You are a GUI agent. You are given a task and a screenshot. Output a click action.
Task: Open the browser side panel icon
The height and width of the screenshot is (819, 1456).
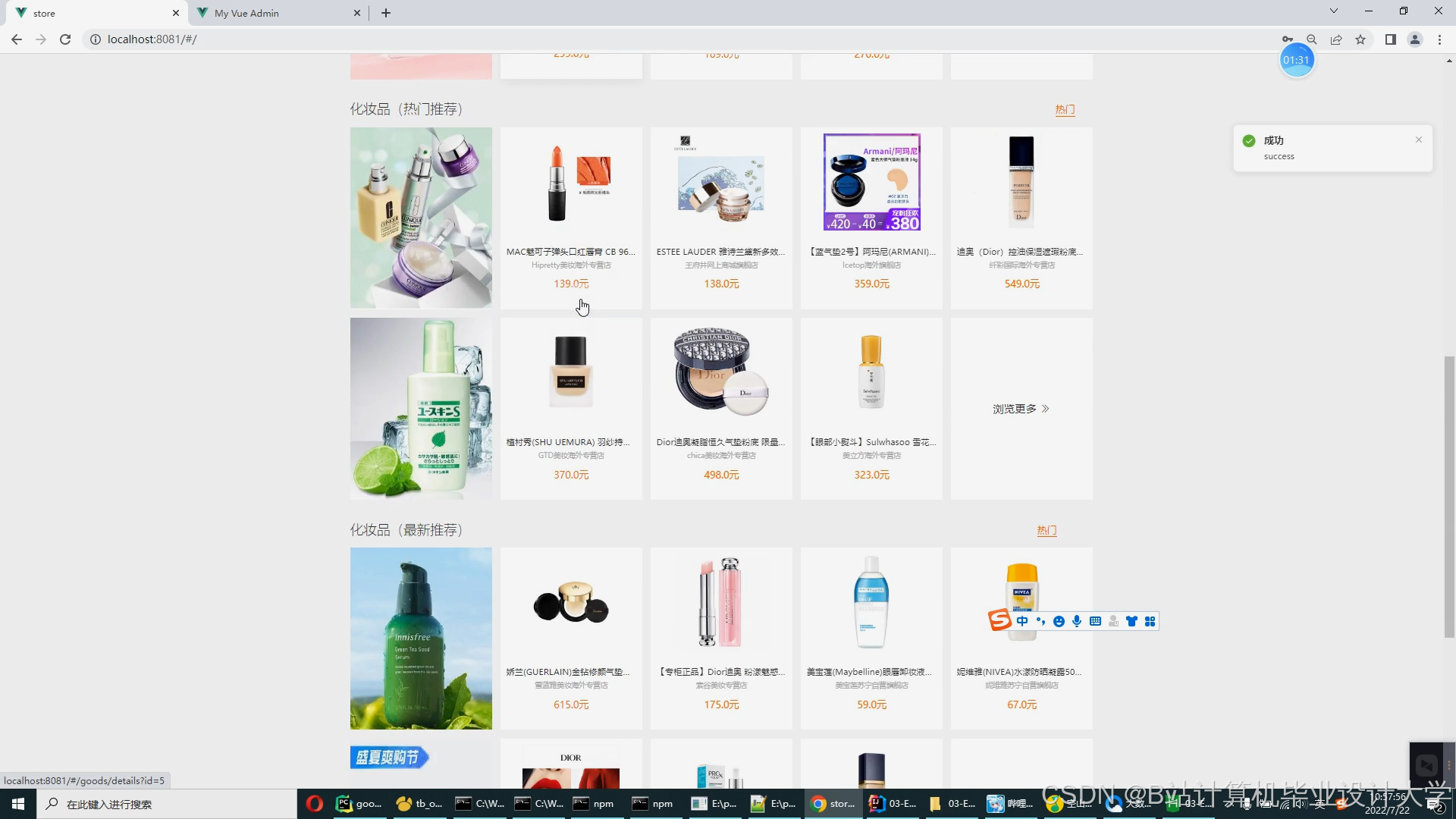(1390, 39)
